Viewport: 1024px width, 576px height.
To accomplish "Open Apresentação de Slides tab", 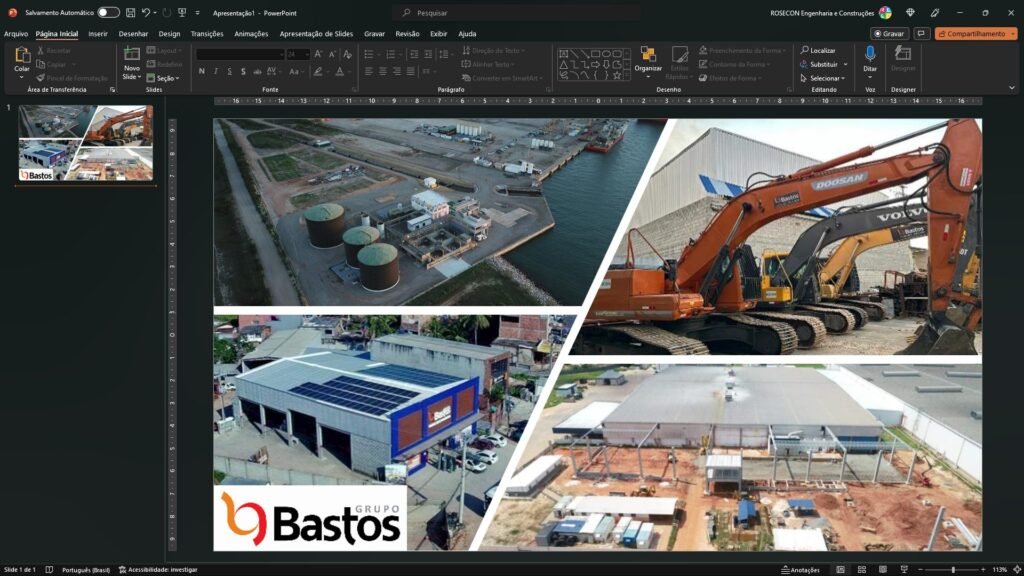I will pos(316,33).
